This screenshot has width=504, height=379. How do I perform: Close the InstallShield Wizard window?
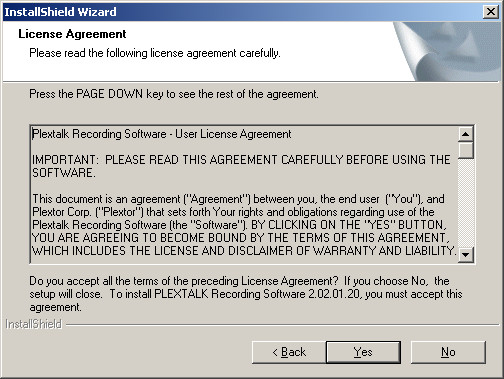coord(491,12)
